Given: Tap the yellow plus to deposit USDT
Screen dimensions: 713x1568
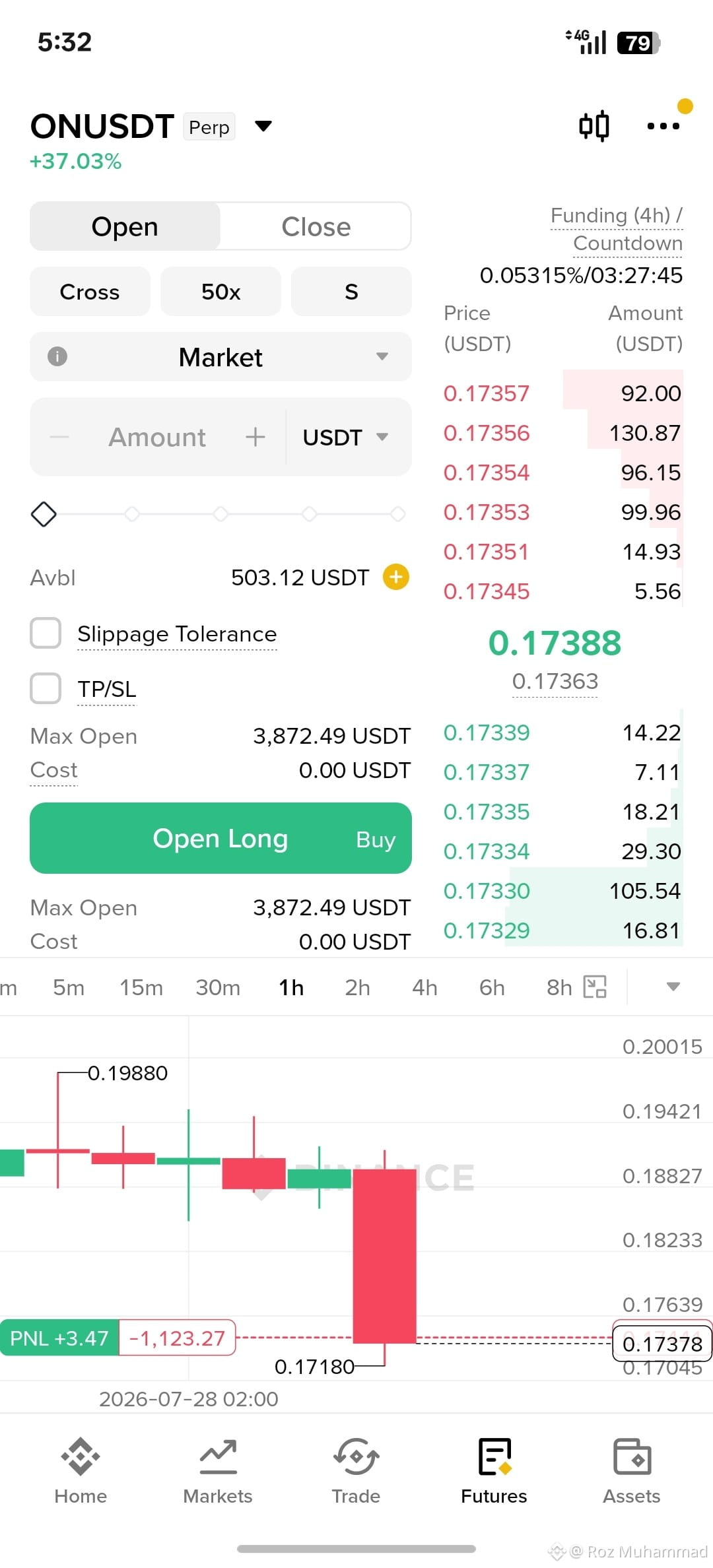Looking at the screenshot, I should point(396,577).
